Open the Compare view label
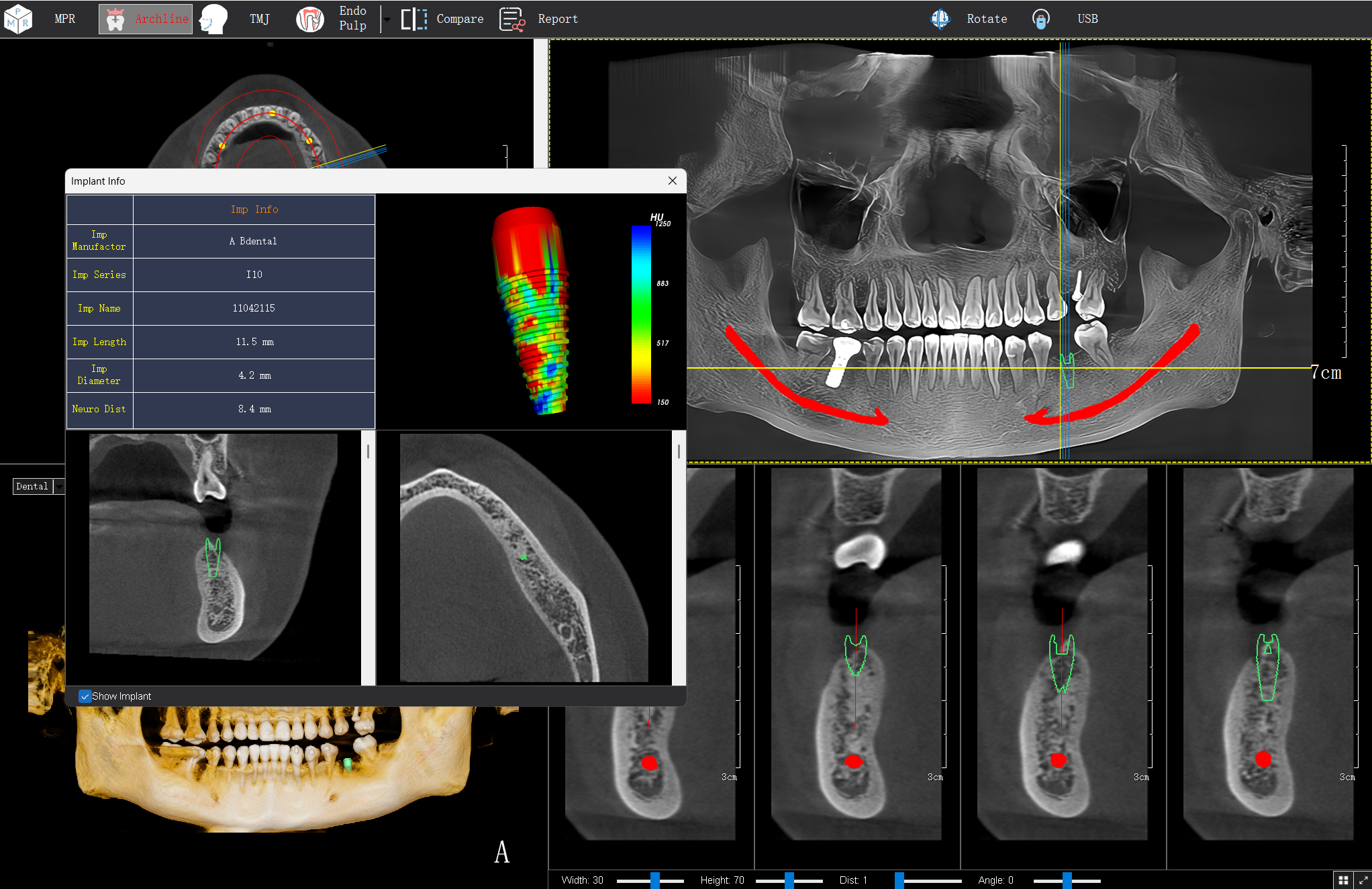The width and height of the screenshot is (1372, 889). [460, 19]
